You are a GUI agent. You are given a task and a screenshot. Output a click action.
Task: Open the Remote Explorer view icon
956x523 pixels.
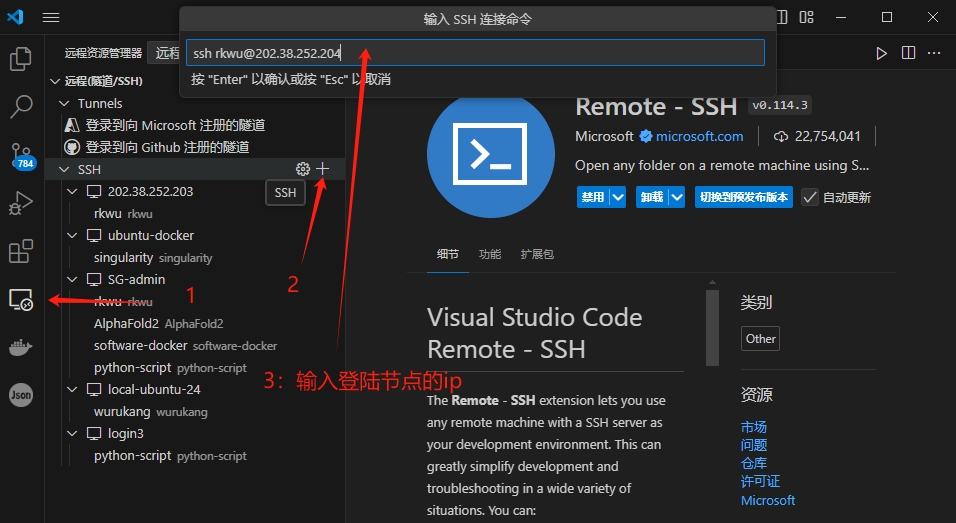tap(21, 299)
